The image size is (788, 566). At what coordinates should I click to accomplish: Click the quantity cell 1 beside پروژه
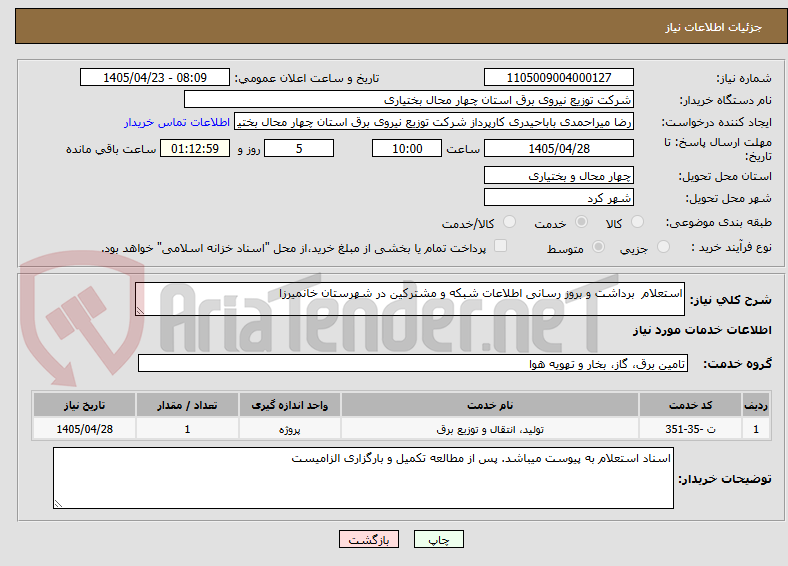pyautogui.click(x=187, y=429)
